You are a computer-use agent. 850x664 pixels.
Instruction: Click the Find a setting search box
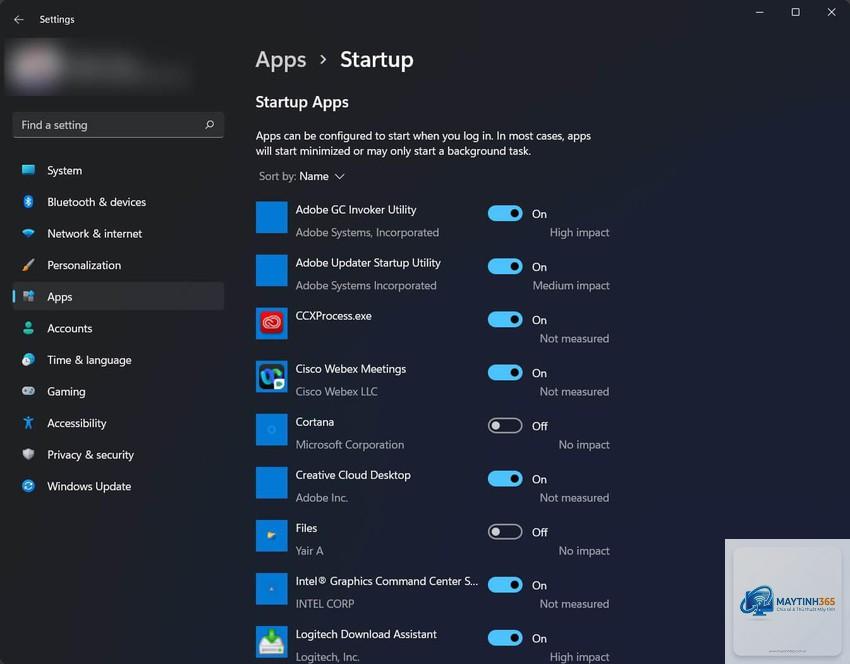point(118,125)
